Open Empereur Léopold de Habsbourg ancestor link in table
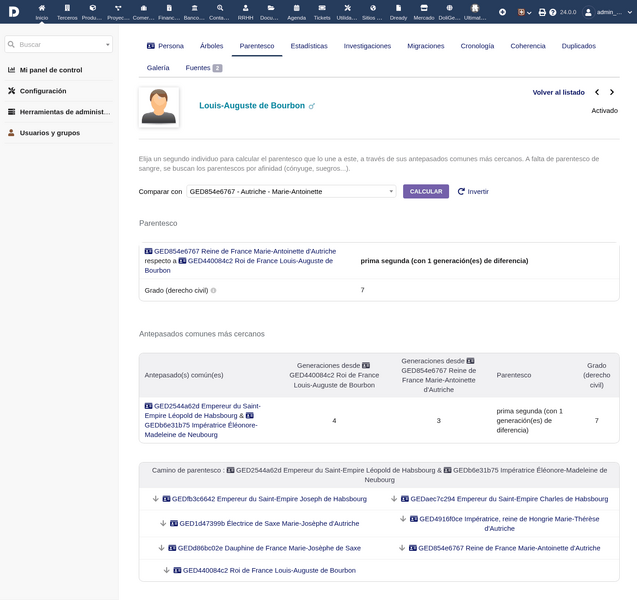Viewport: 637px width, 600px height. [202, 410]
